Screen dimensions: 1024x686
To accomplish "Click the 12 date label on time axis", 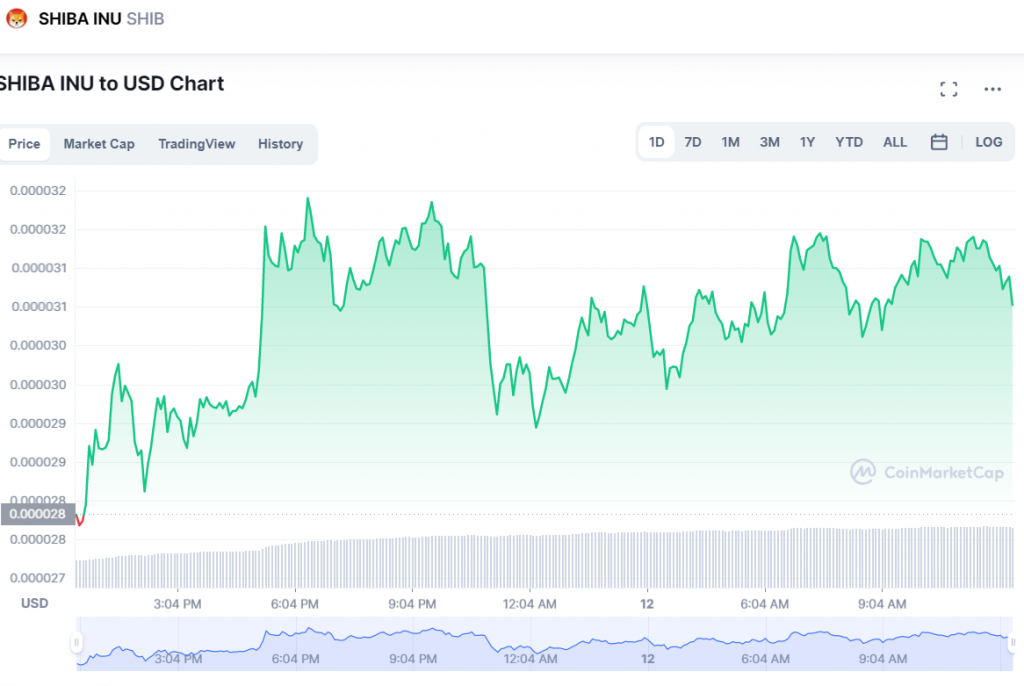I will (647, 604).
